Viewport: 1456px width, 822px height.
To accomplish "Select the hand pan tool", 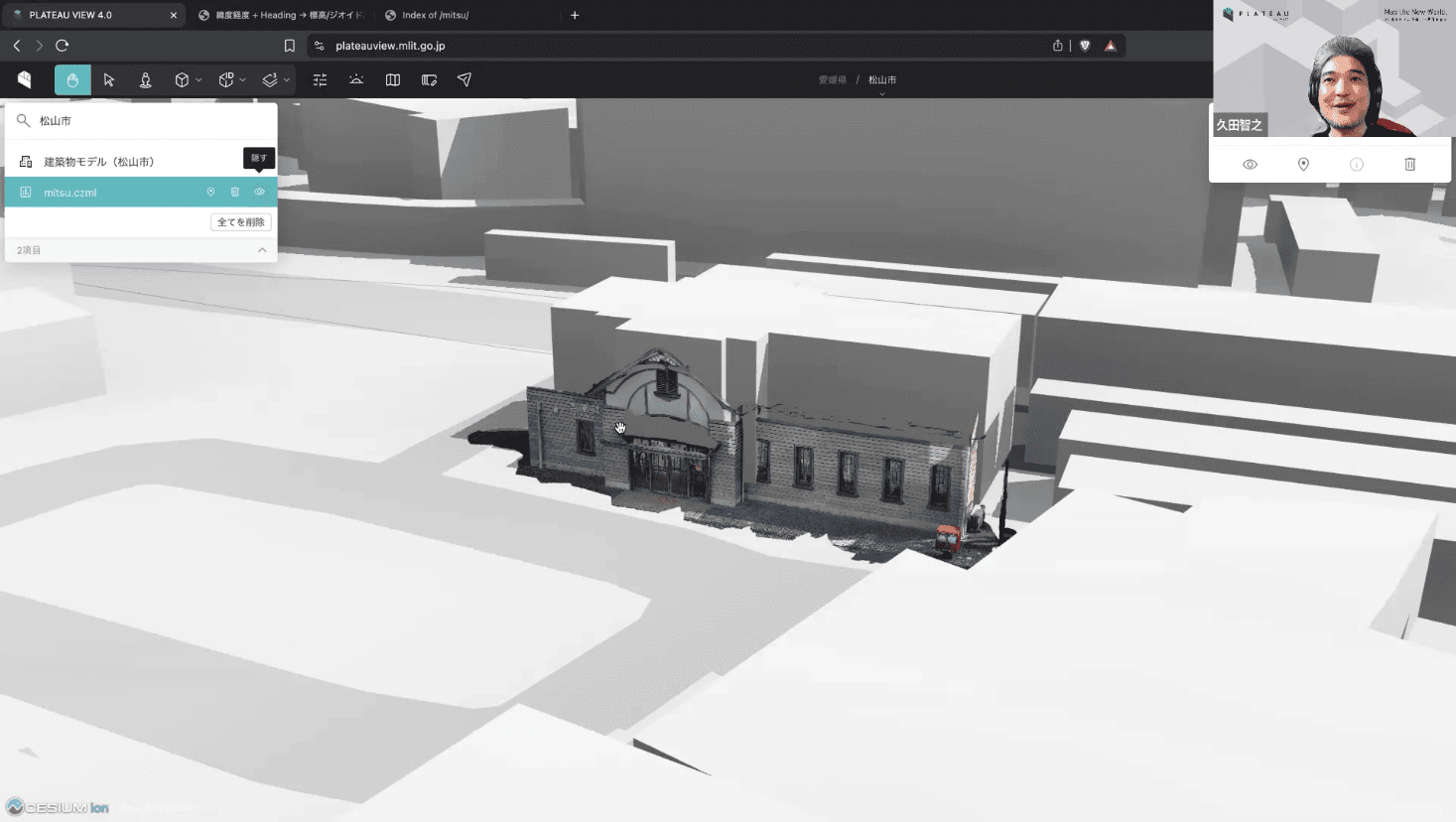I will tap(72, 80).
